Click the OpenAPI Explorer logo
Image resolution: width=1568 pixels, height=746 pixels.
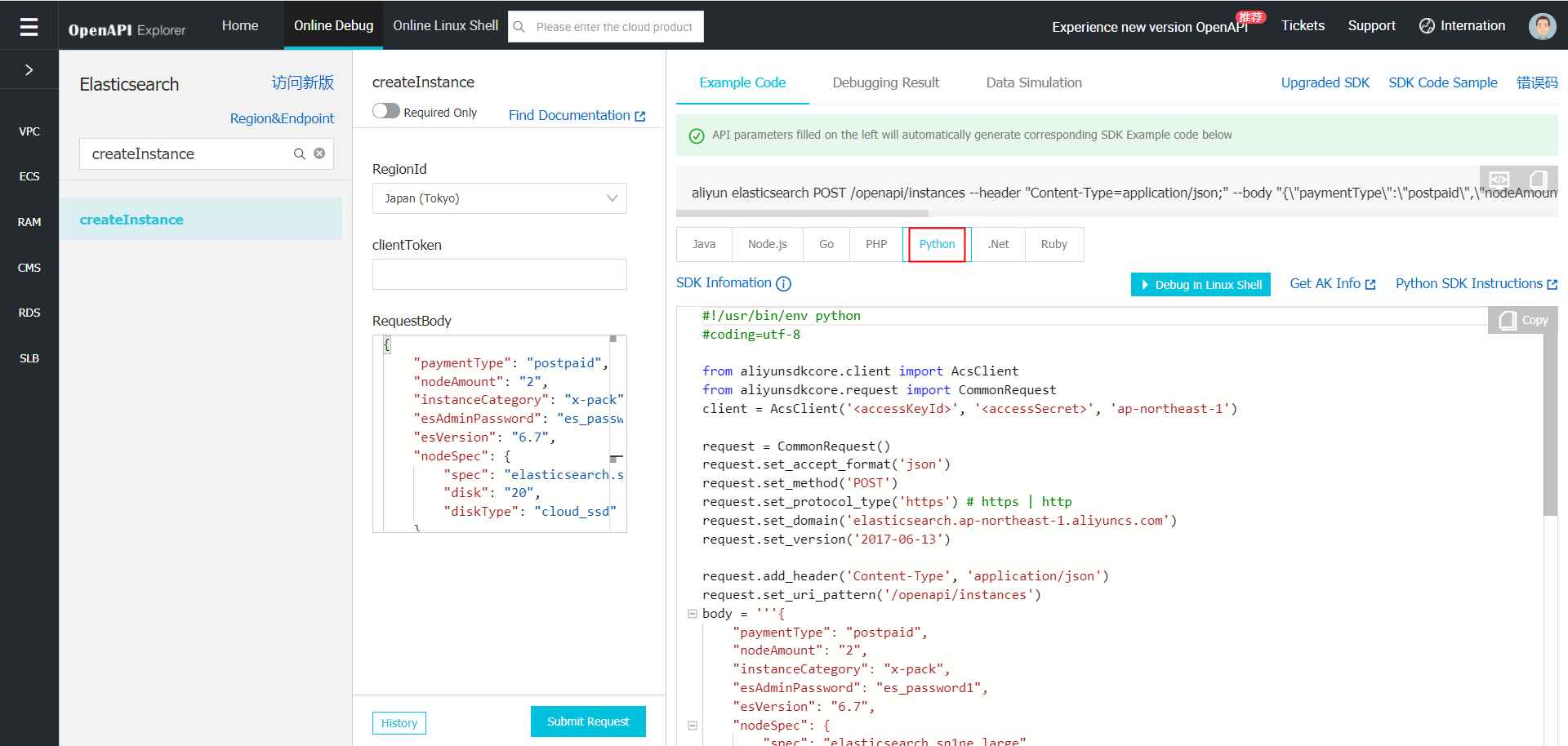pos(127,29)
